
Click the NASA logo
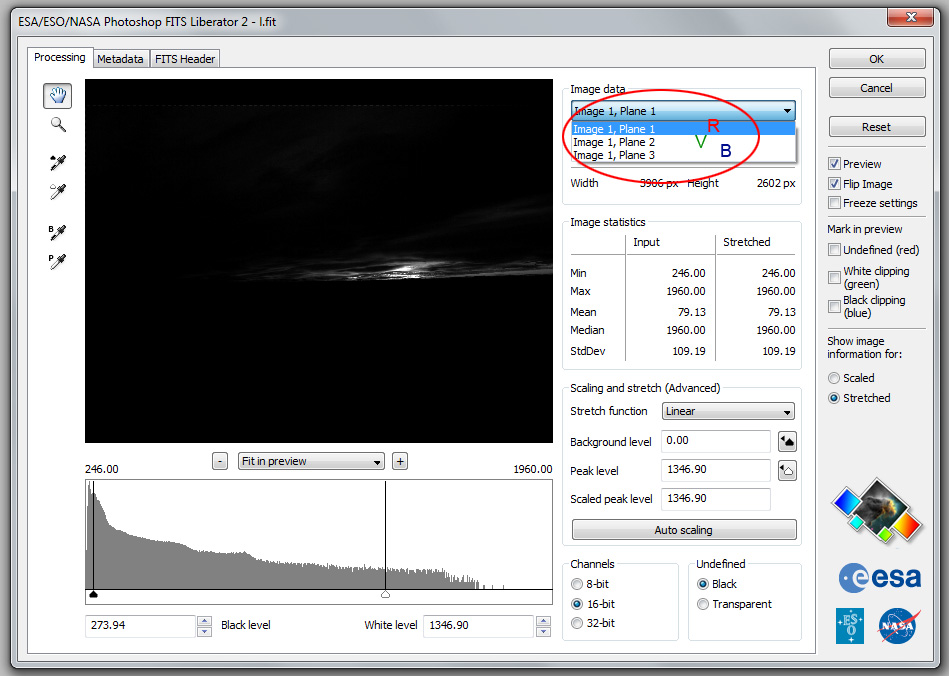click(x=899, y=626)
